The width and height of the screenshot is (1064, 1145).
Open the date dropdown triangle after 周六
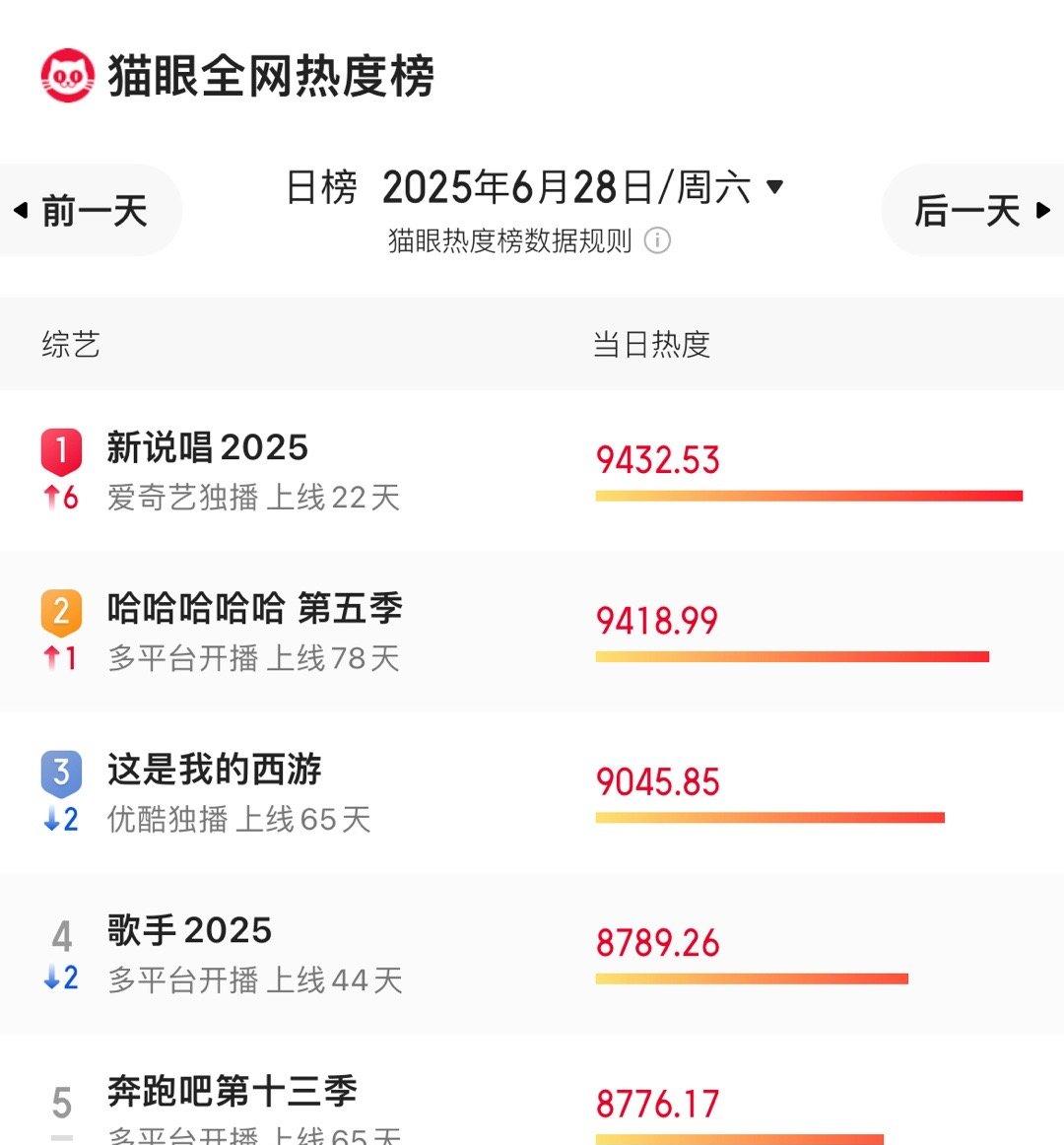point(774,187)
